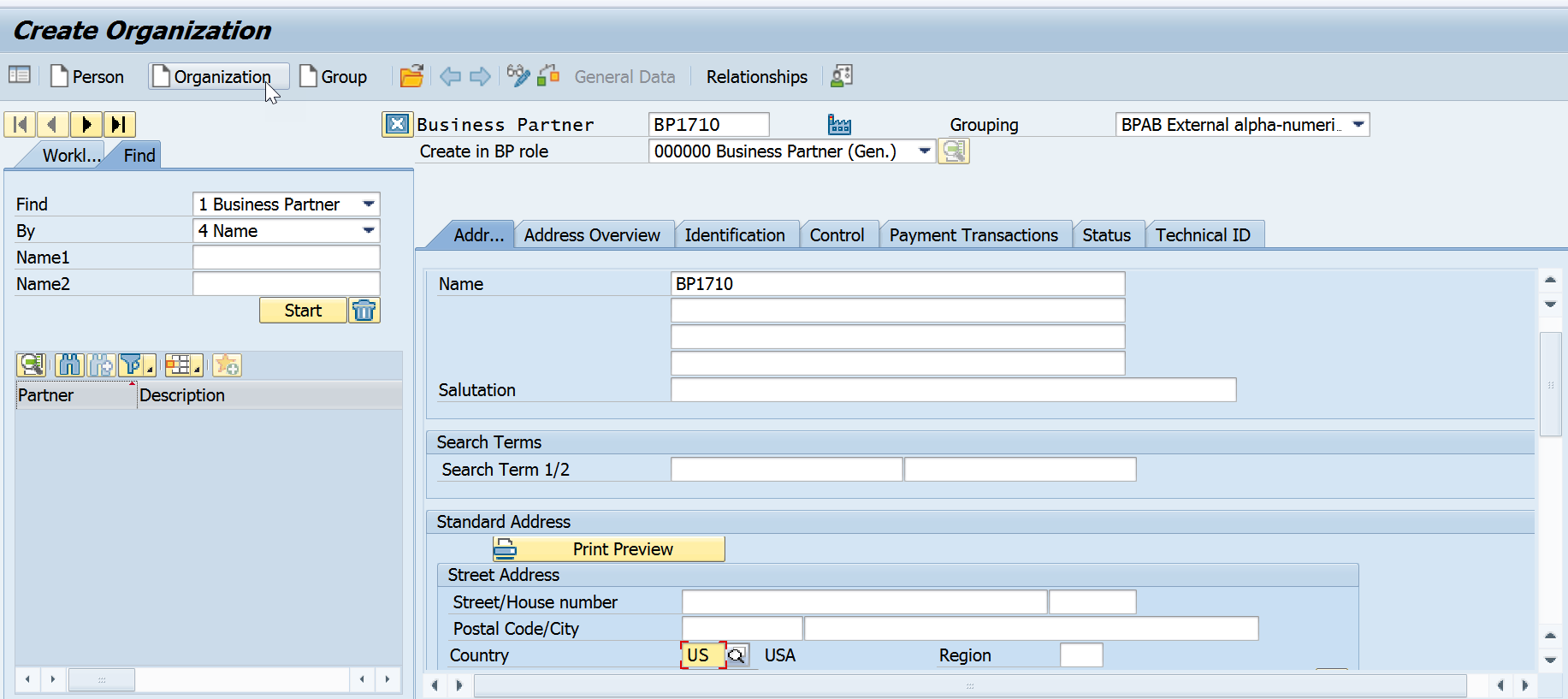Expand the Find By Name dropdown

click(369, 231)
